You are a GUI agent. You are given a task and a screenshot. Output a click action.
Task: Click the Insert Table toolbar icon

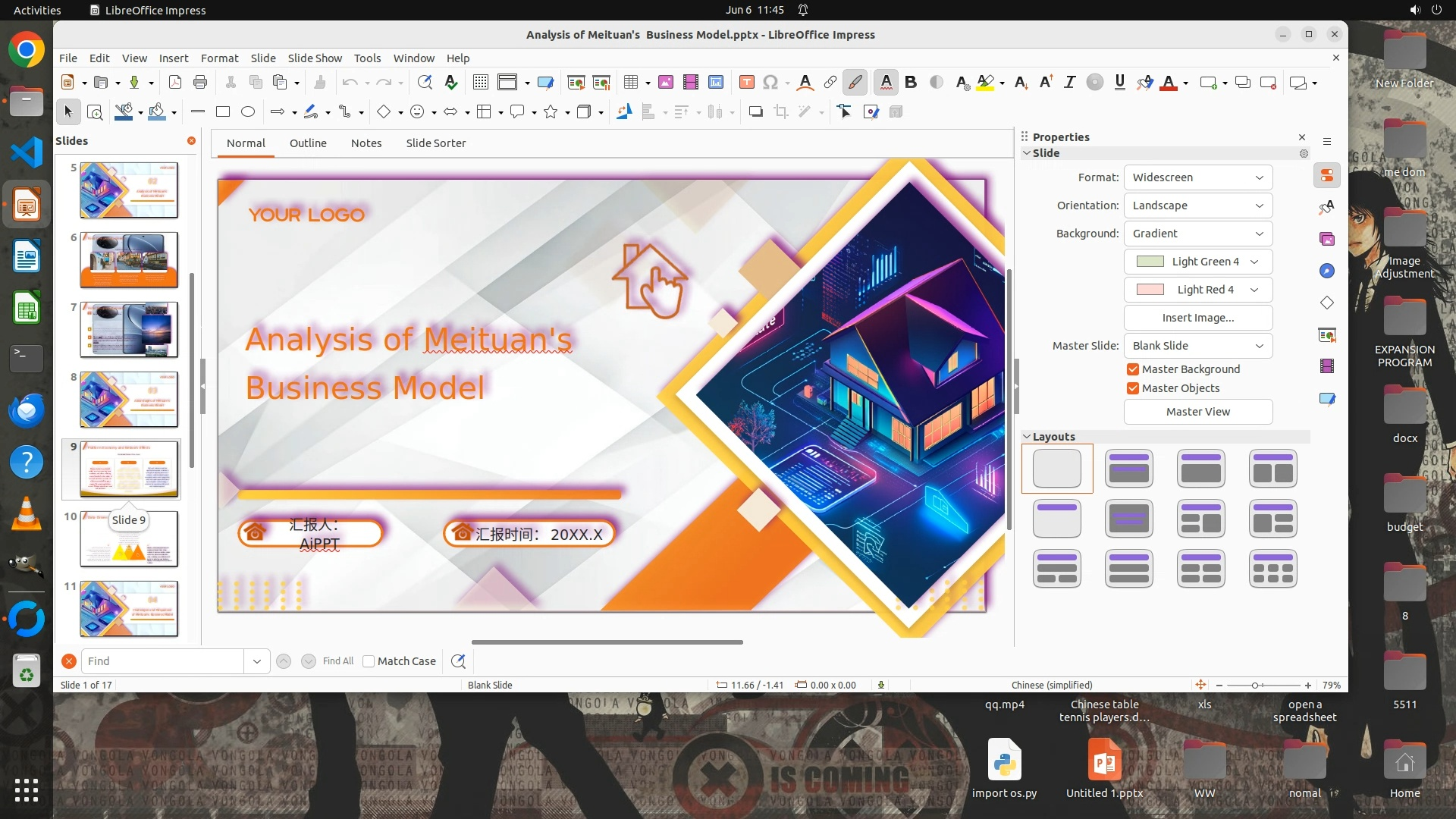click(x=630, y=83)
